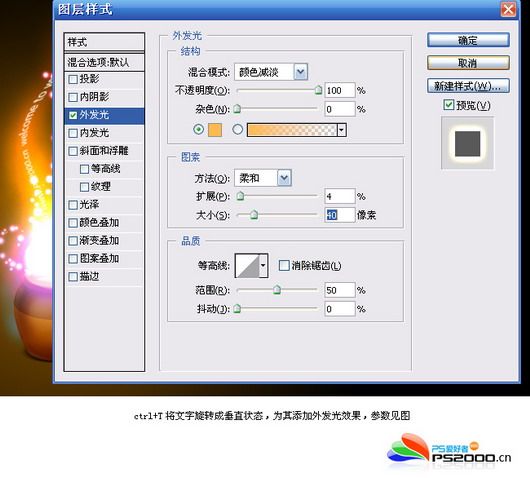Viewport: 530px width, 478px height.
Task: Enable the 内发光 checkbox
Action: coord(73,133)
